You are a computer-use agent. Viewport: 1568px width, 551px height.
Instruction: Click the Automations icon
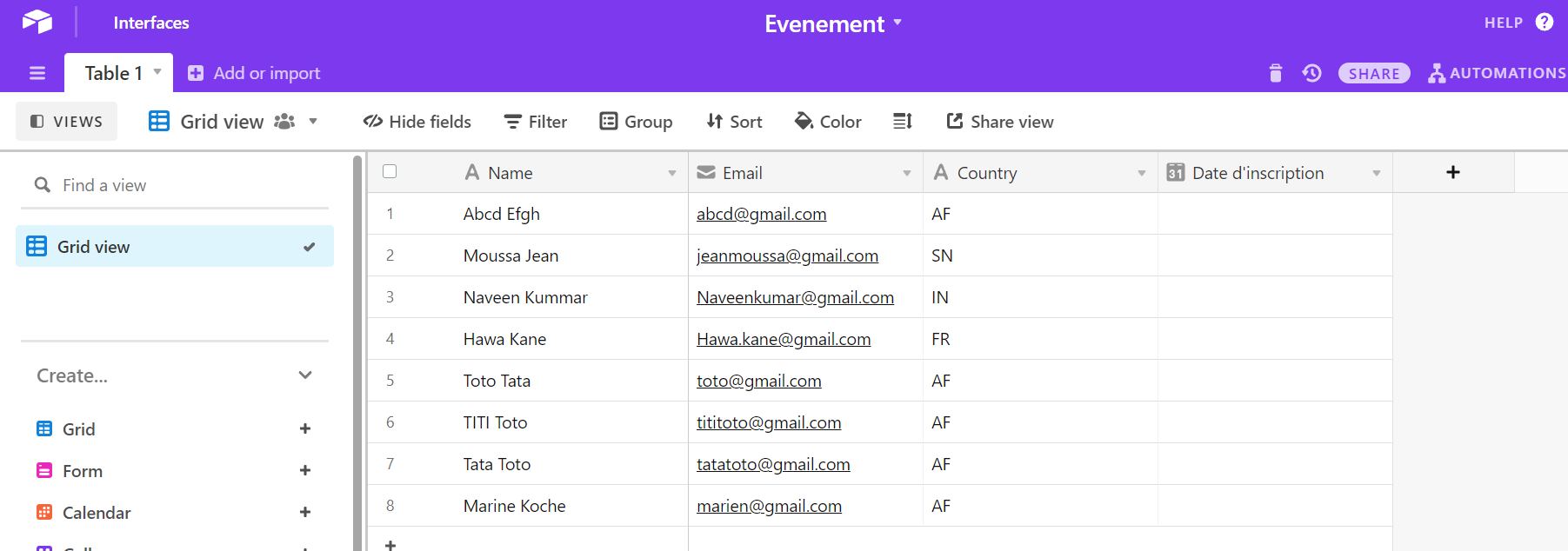[x=1437, y=73]
